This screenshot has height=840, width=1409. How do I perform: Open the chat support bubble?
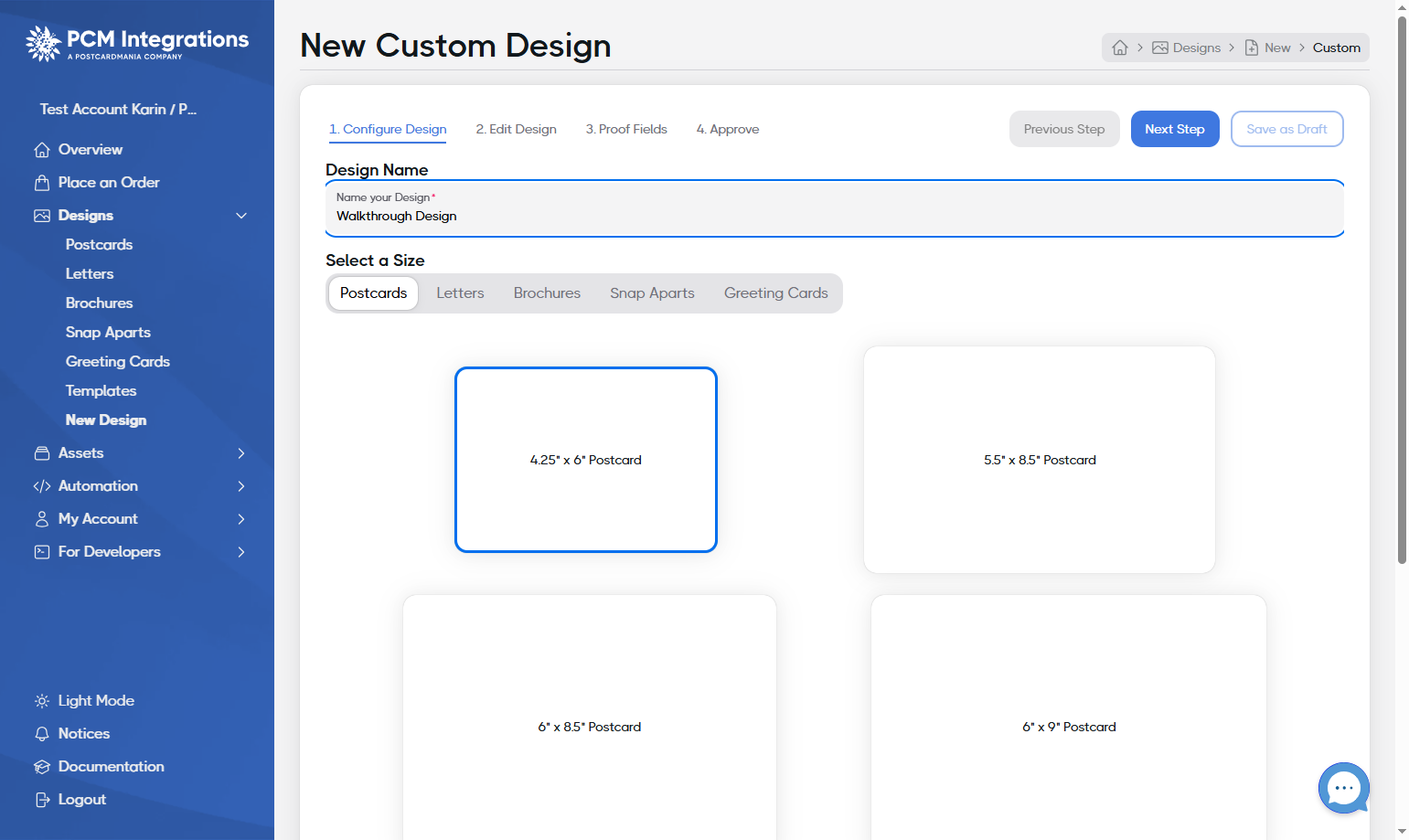tap(1343, 788)
